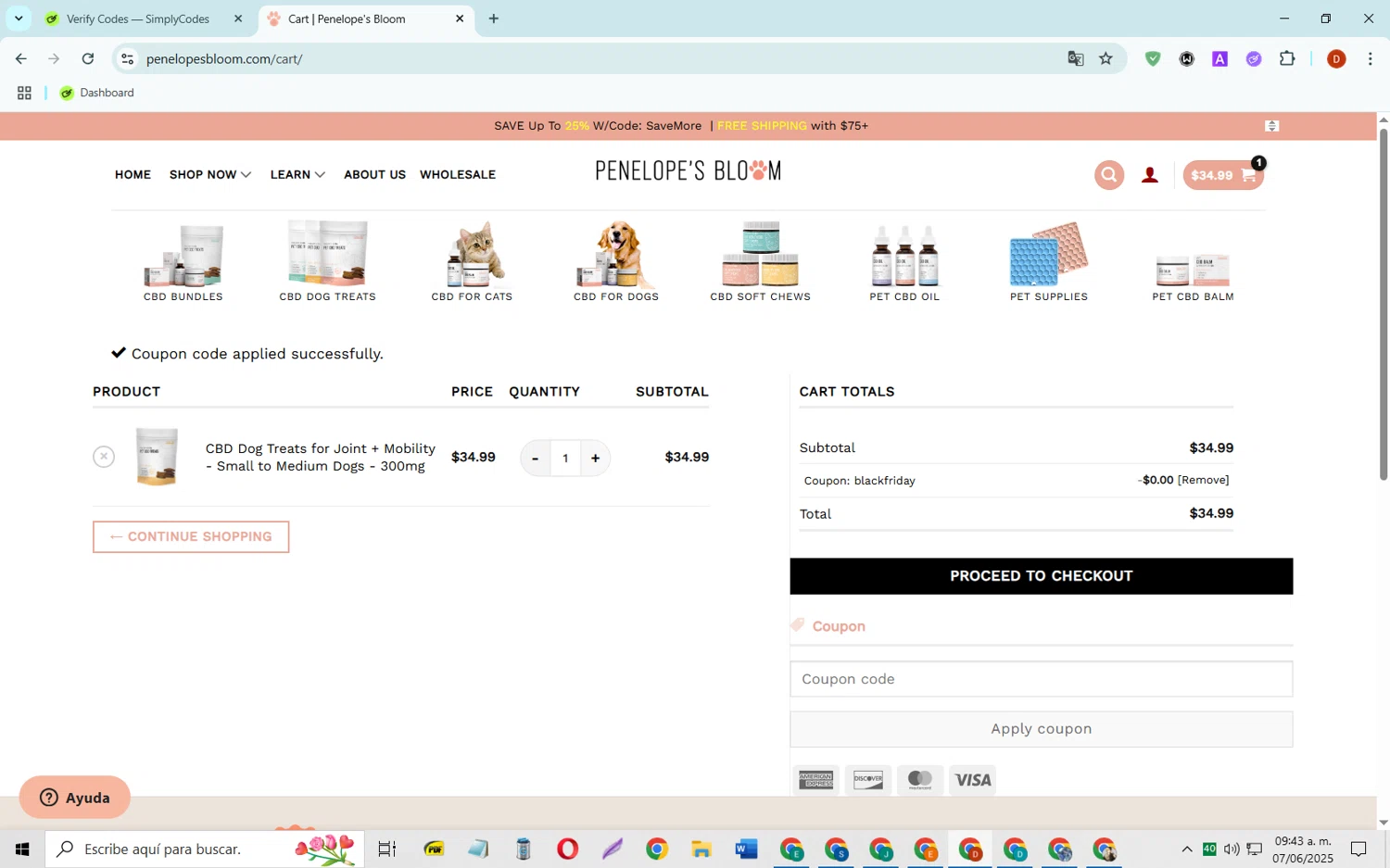Click the Penelope's Bloom logo

689,170
